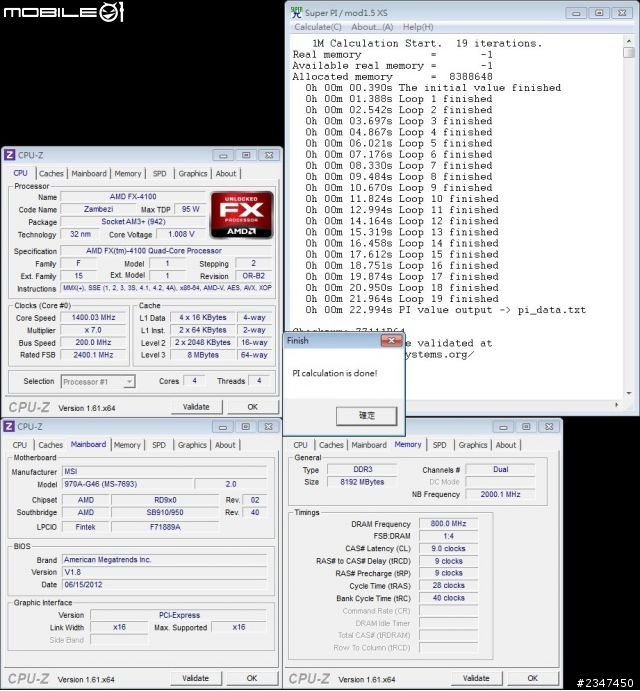This screenshot has width=640, height=691.
Task: Minimize the Super PI window
Action: click(576, 13)
